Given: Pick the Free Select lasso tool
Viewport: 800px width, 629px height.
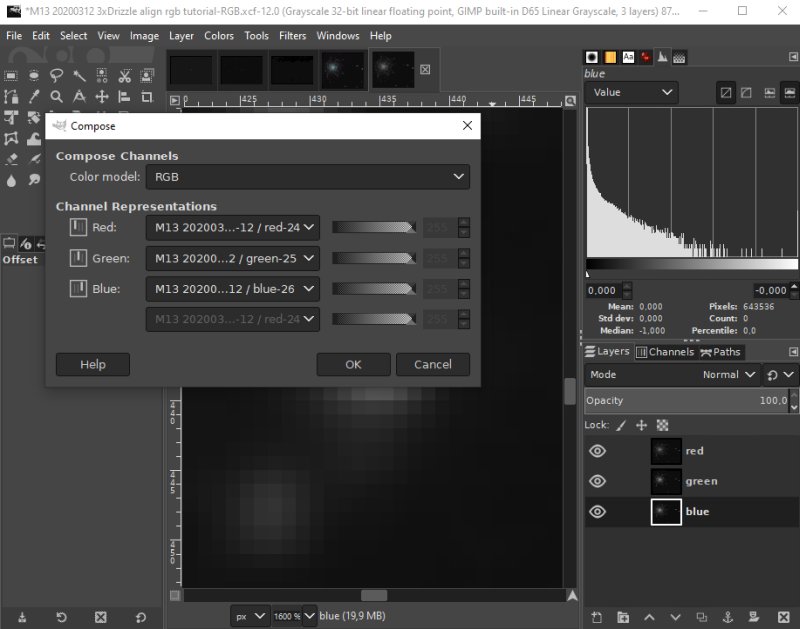Looking at the screenshot, I should (57, 76).
